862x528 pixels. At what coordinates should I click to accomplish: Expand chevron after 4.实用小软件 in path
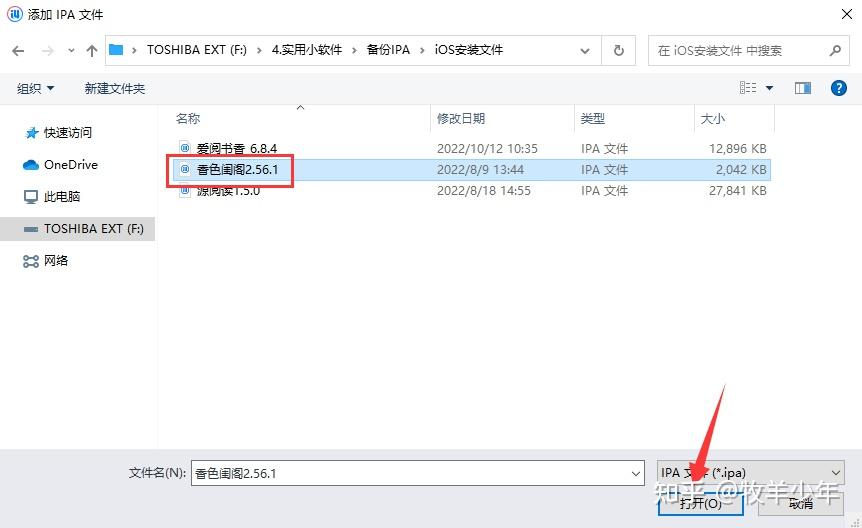coord(354,51)
